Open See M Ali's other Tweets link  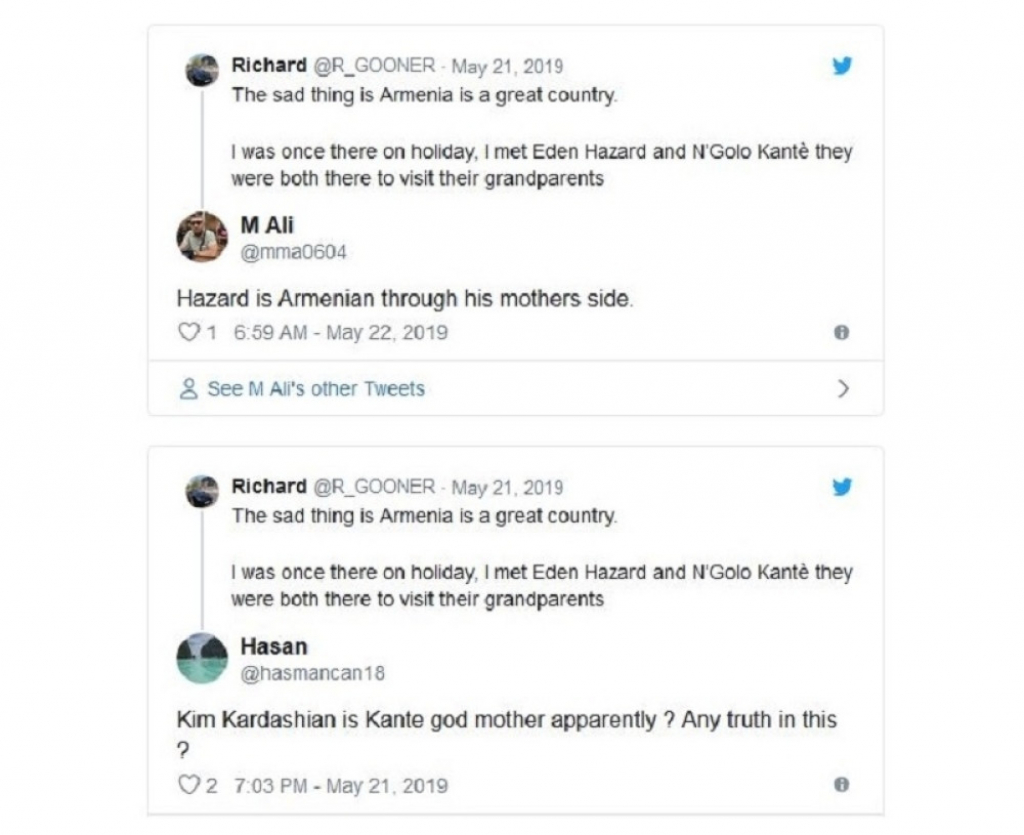[315, 389]
